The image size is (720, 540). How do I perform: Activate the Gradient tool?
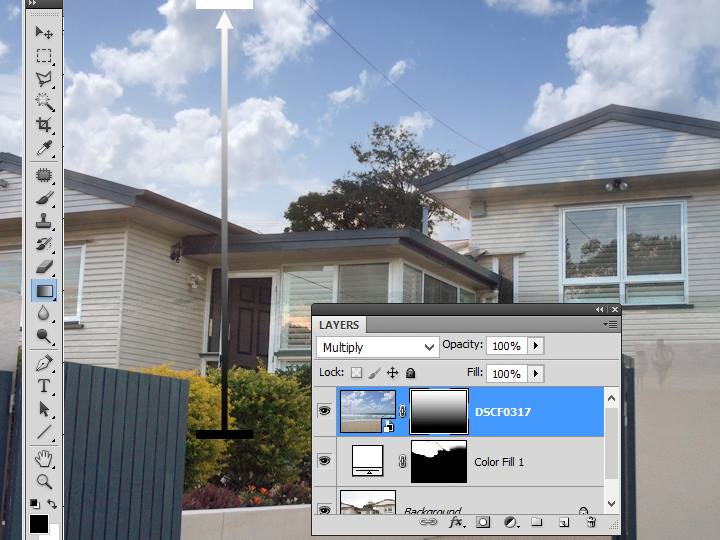pos(44,291)
